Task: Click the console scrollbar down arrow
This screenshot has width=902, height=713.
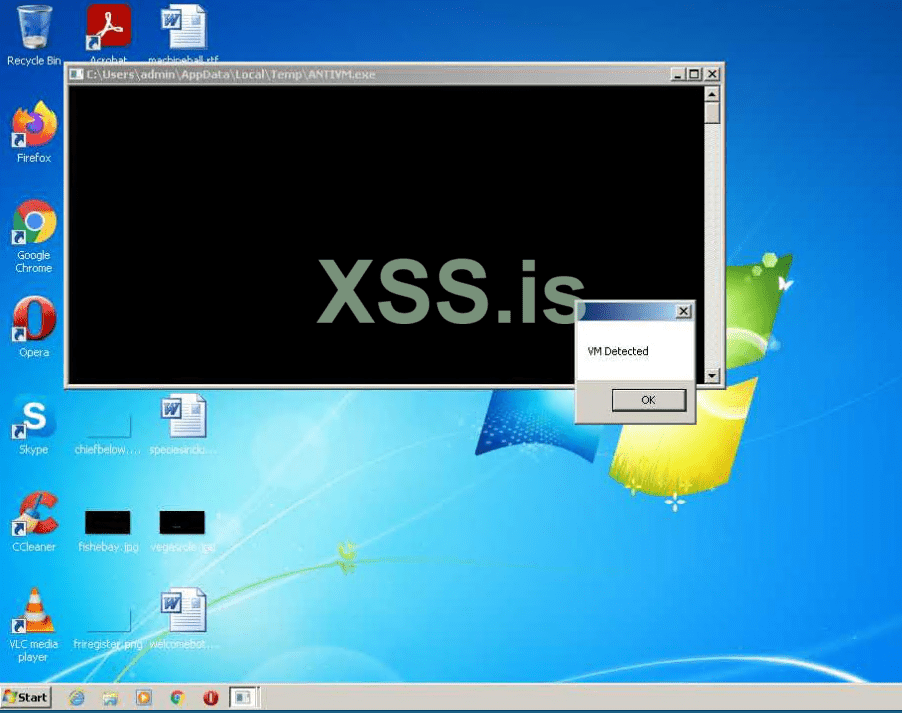Action: pos(712,376)
